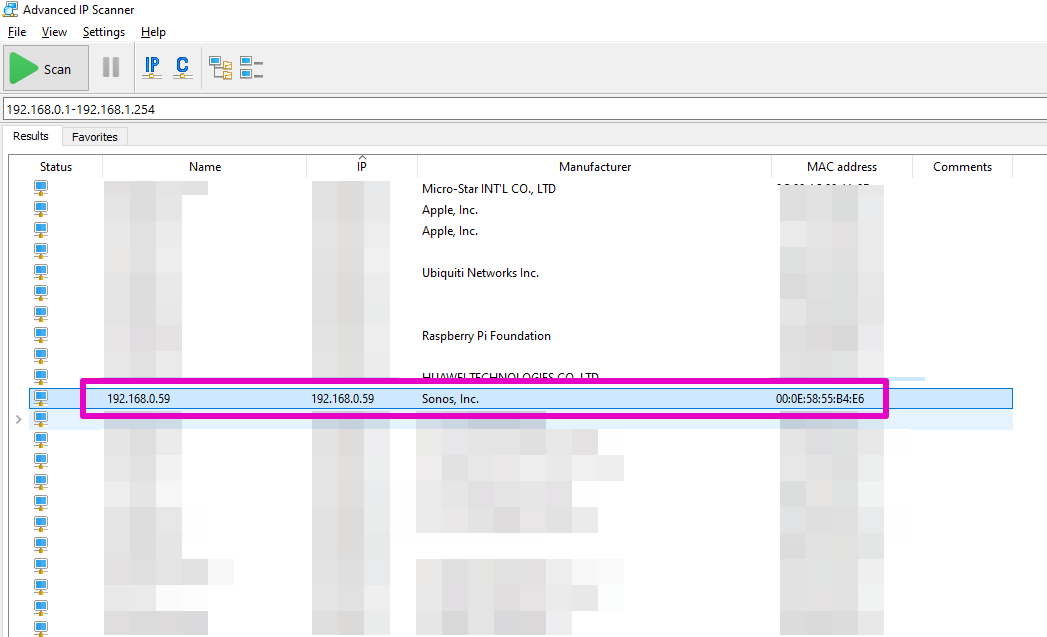Click the Micro-Star device status icon
The height and width of the screenshot is (637, 1047).
coord(41,188)
